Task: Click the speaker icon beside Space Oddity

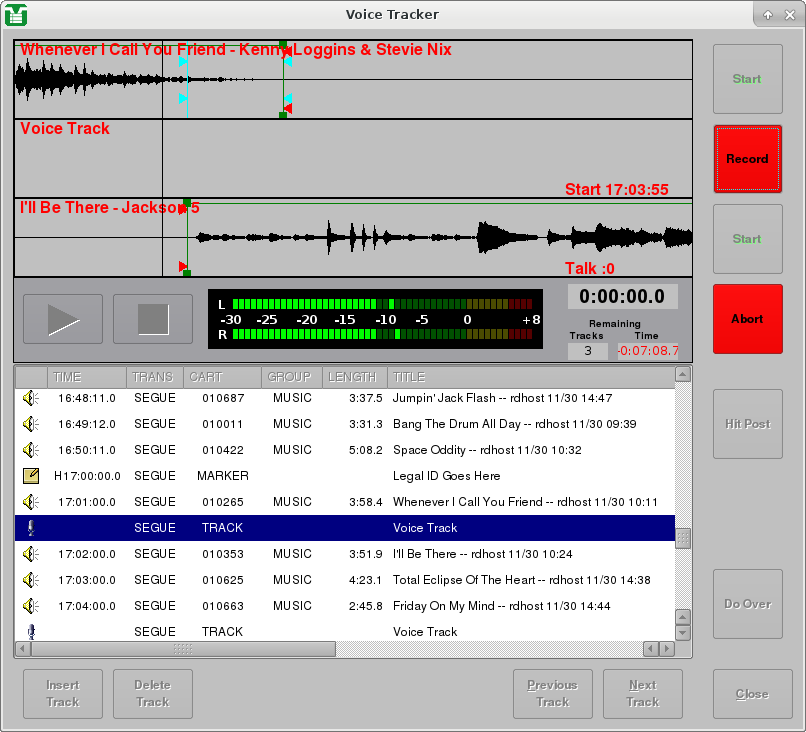Action: click(29, 449)
